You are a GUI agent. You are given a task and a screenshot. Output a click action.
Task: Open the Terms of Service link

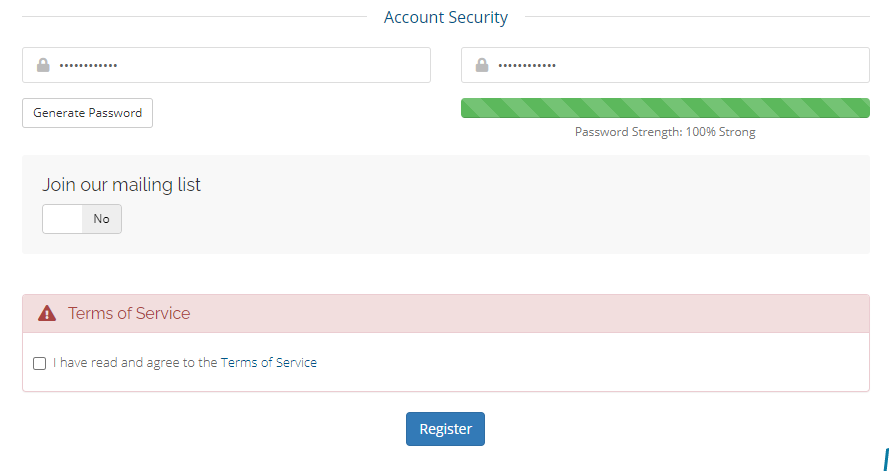click(x=269, y=363)
